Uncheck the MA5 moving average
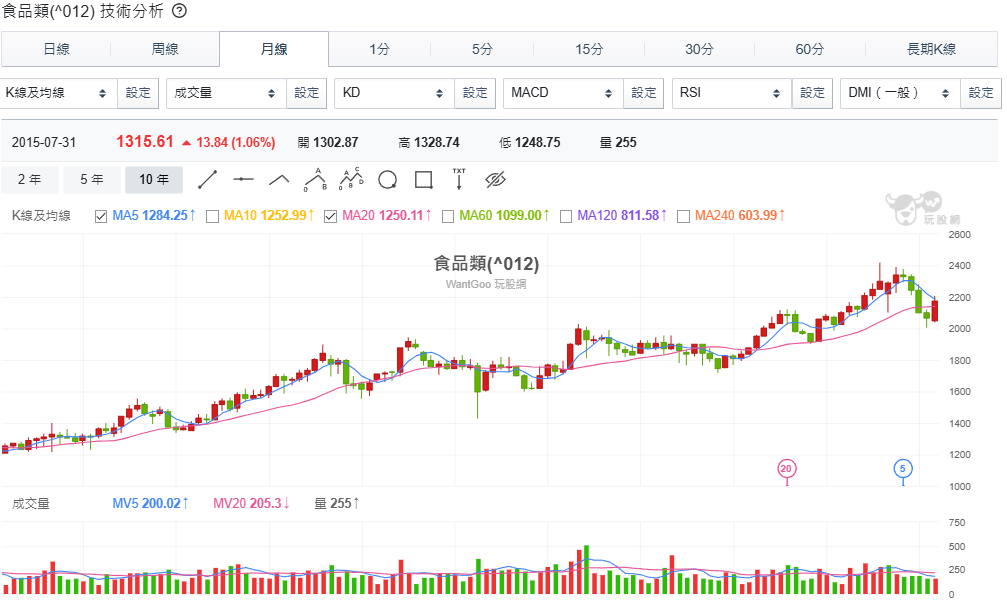Viewport: 1007px width, 603px height. click(x=101, y=216)
